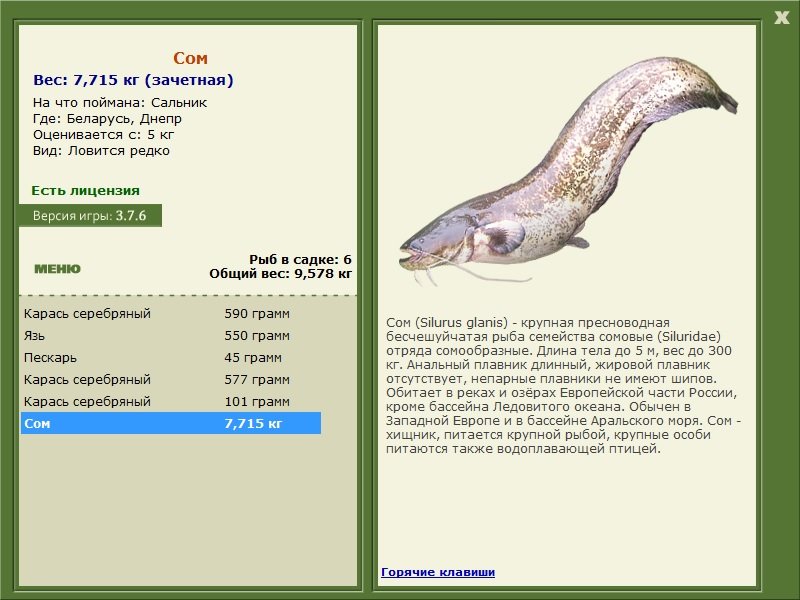Select the Пескарь 45 грамм row
The width and height of the screenshot is (800, 600).
[x=171, y=358]
